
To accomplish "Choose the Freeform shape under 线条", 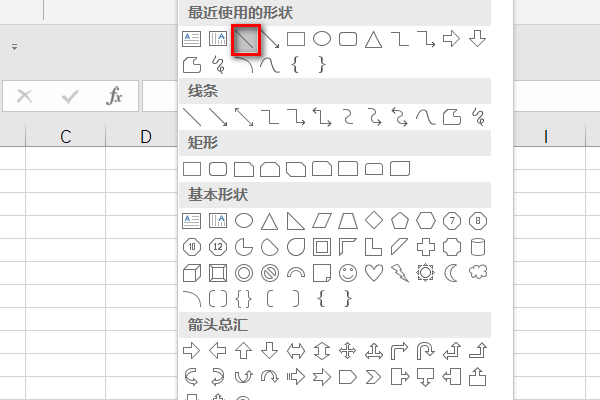I will tap(452, 117).
